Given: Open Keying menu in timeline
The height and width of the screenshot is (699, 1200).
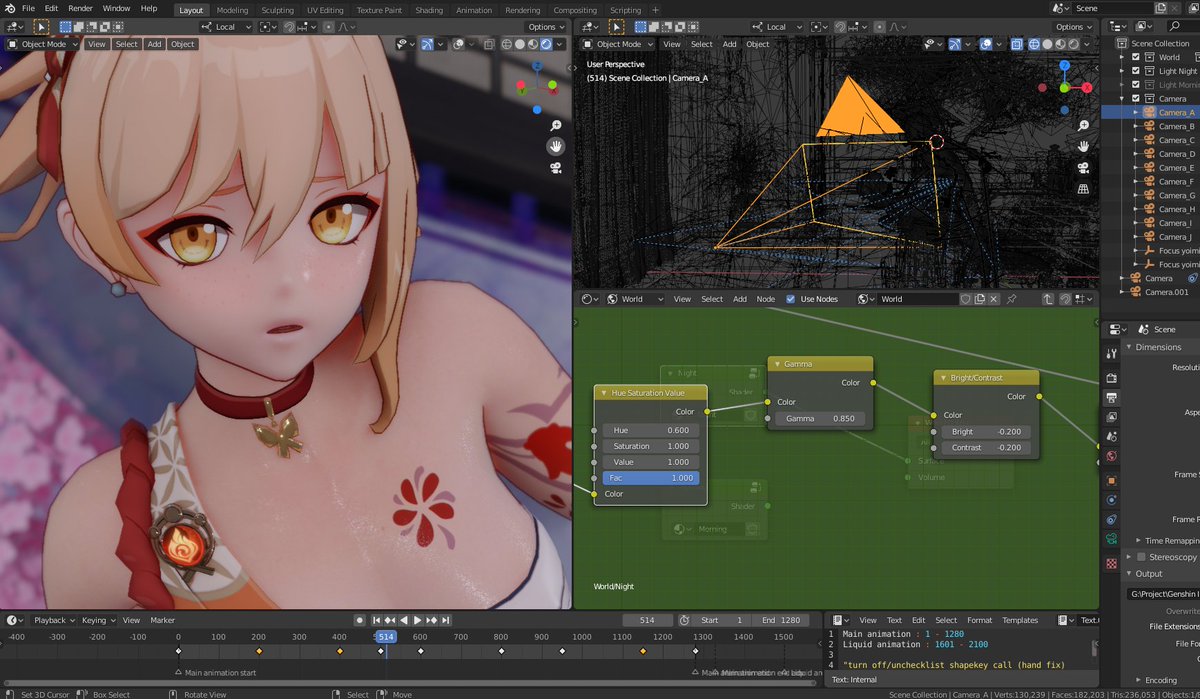Looking at the screenshot, I should point(98,620).
